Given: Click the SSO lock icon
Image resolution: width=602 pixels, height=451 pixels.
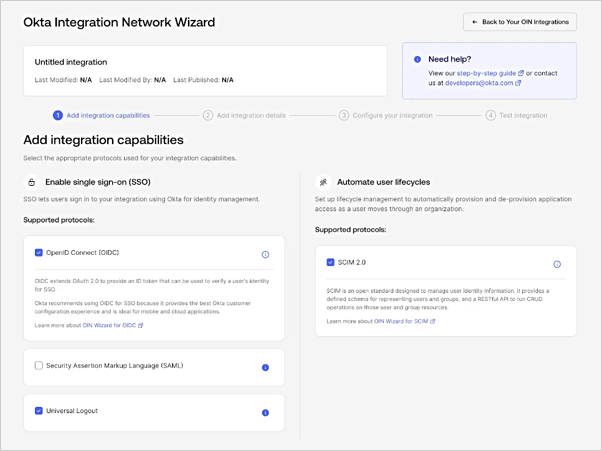Looking at the screenshot, I should click(x=32, y=182).
